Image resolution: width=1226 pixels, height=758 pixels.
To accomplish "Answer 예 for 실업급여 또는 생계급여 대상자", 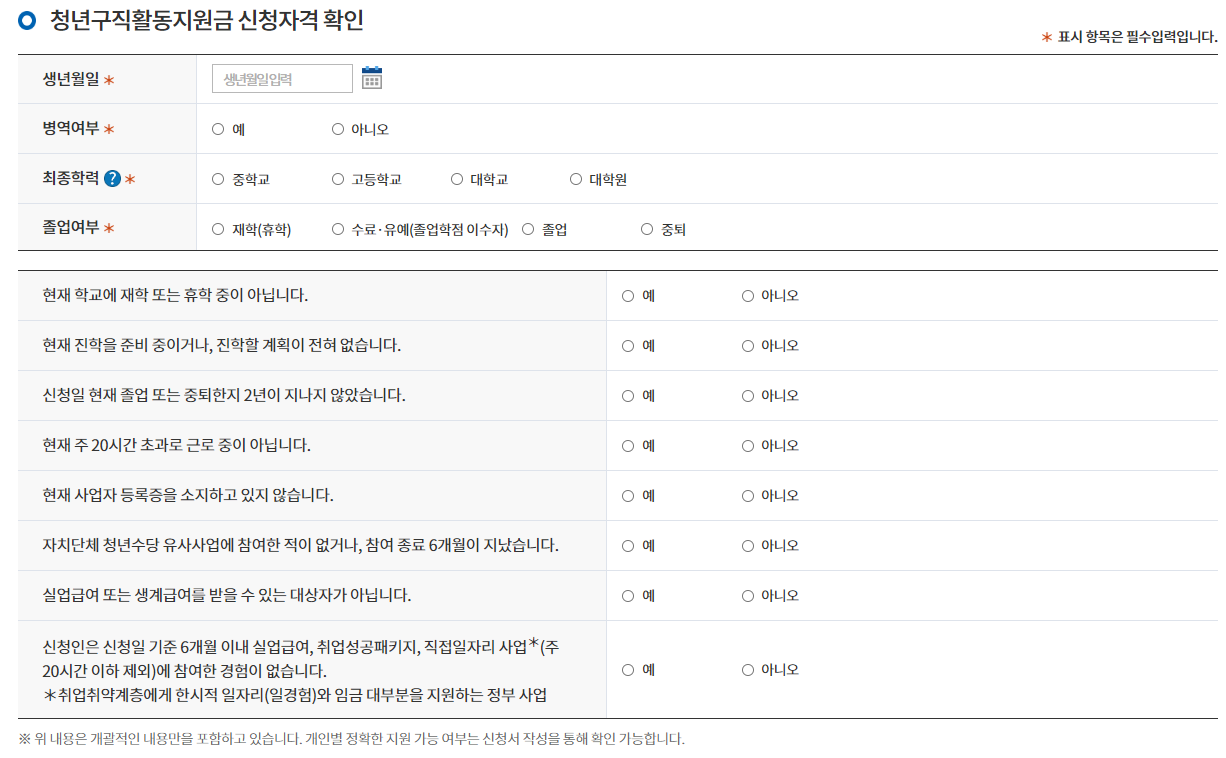I will pos(628,596).
